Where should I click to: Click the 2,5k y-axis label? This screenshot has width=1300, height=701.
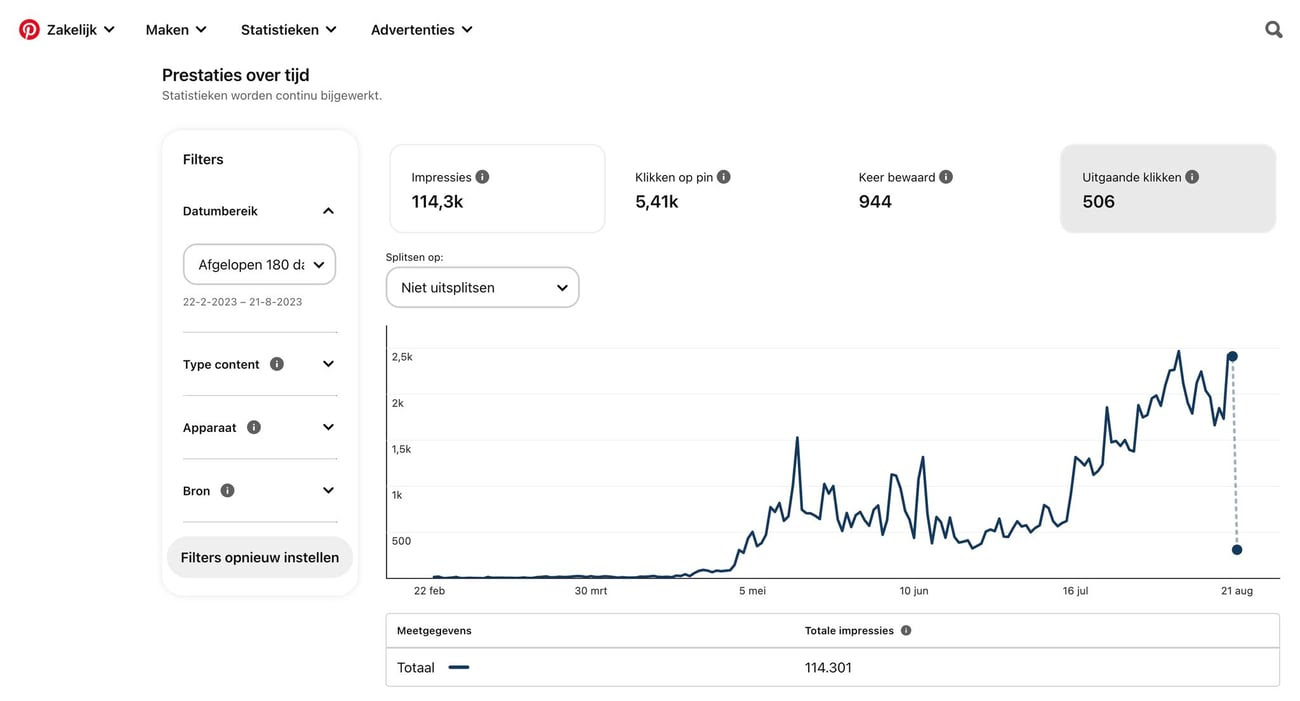tap(402, 357)
